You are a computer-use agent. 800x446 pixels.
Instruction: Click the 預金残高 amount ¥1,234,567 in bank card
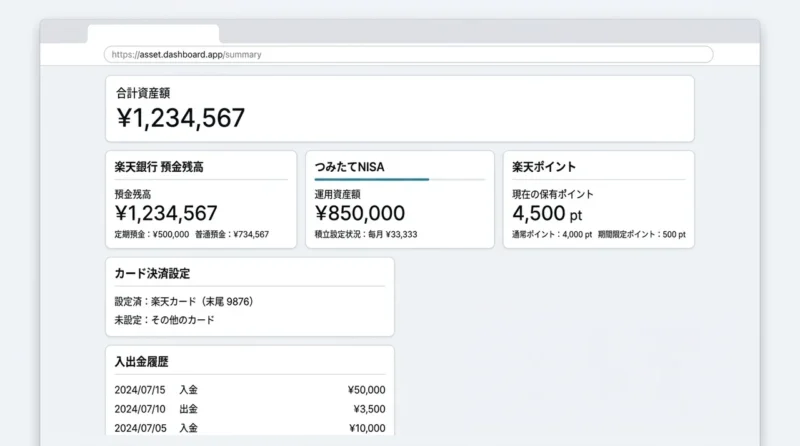click(x=166, y=213)
